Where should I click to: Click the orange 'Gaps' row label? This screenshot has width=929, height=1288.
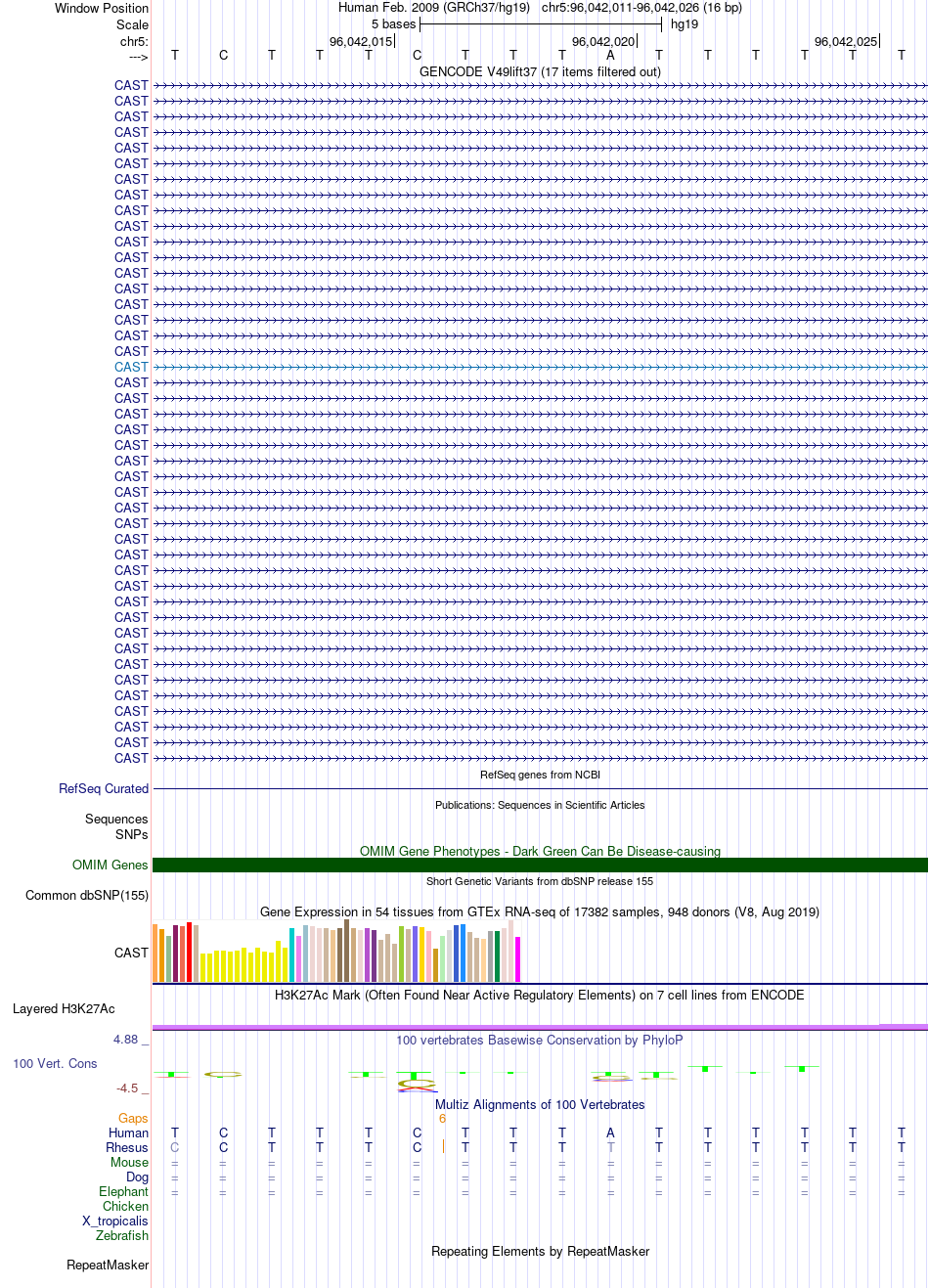point(133,1119)
